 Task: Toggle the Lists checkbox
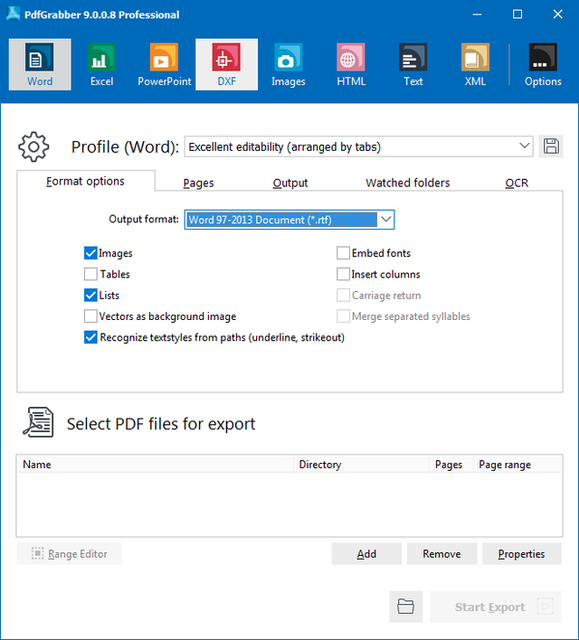coord(91,295)
